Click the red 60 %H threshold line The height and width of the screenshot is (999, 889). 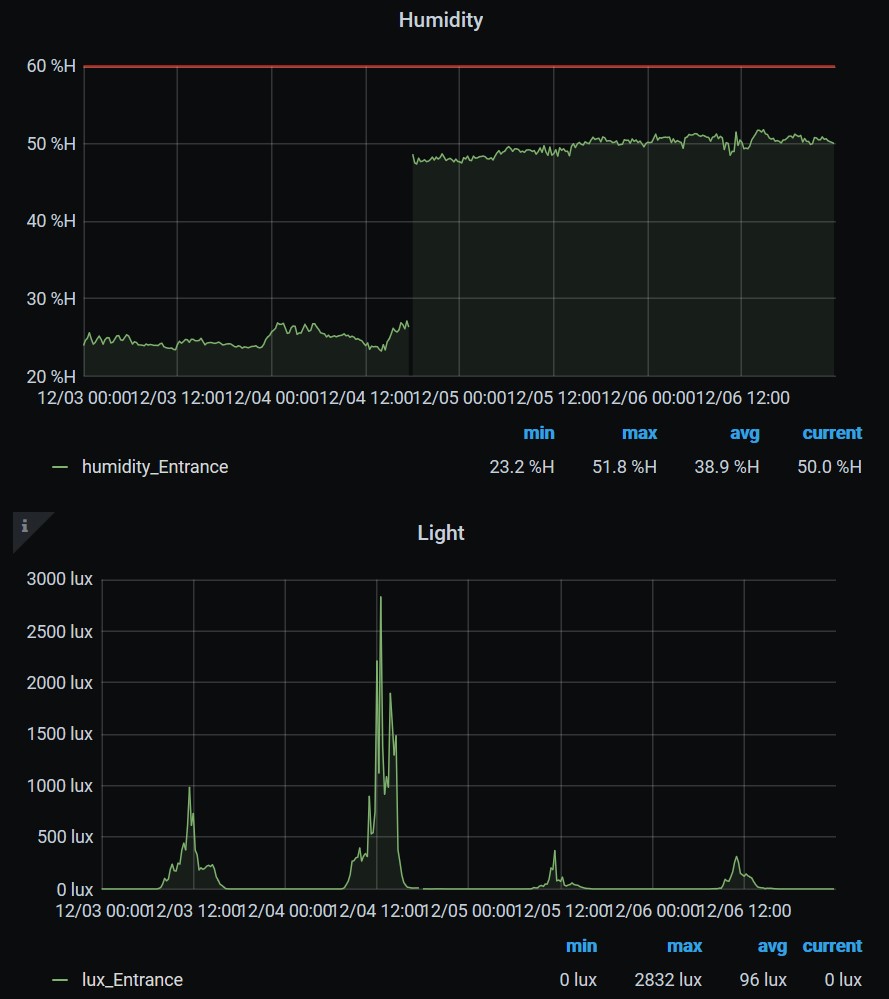460,66
